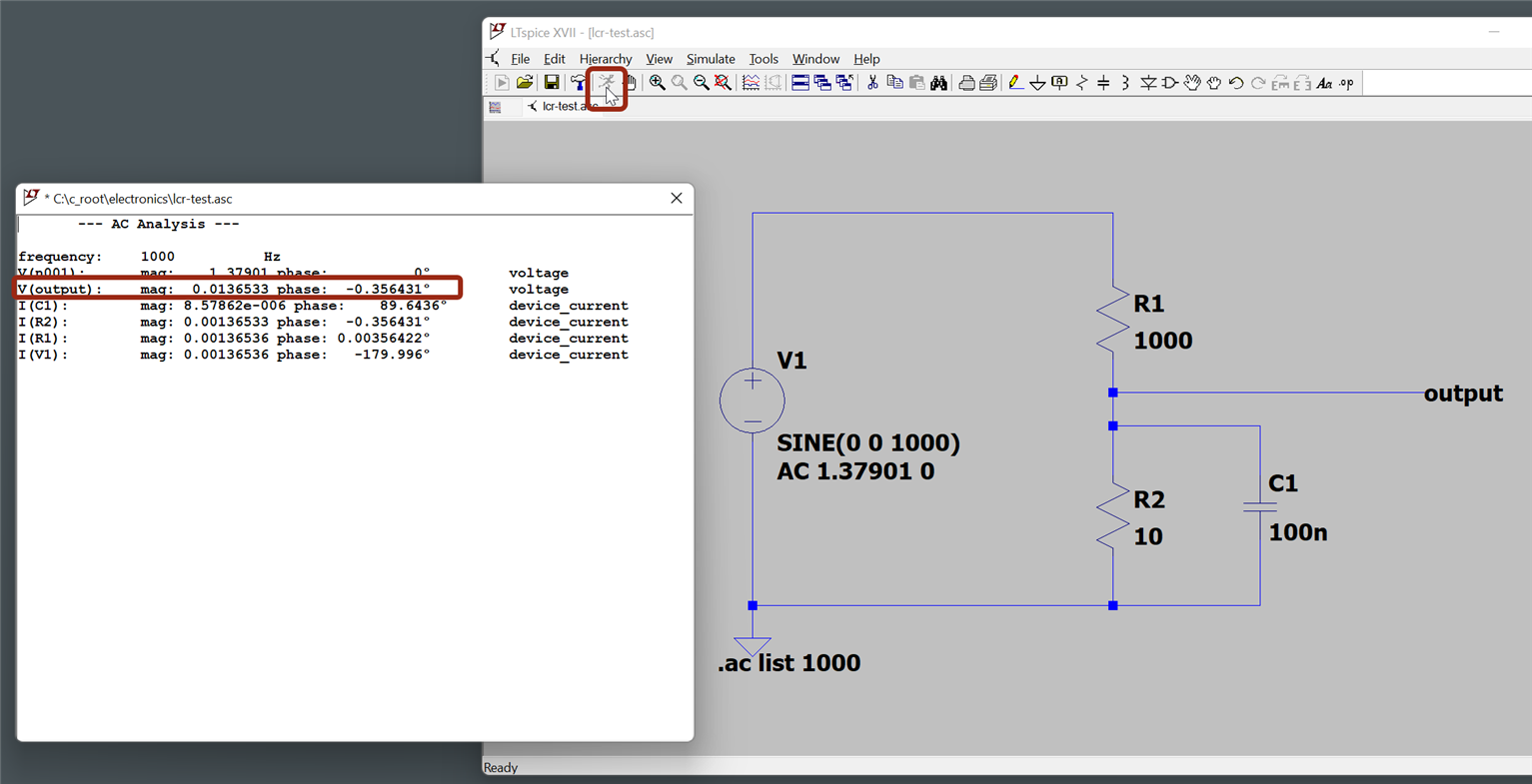Cascade windows with the Cascade toolbar icon
1532x784 pixels.
(x=822, y=83)
